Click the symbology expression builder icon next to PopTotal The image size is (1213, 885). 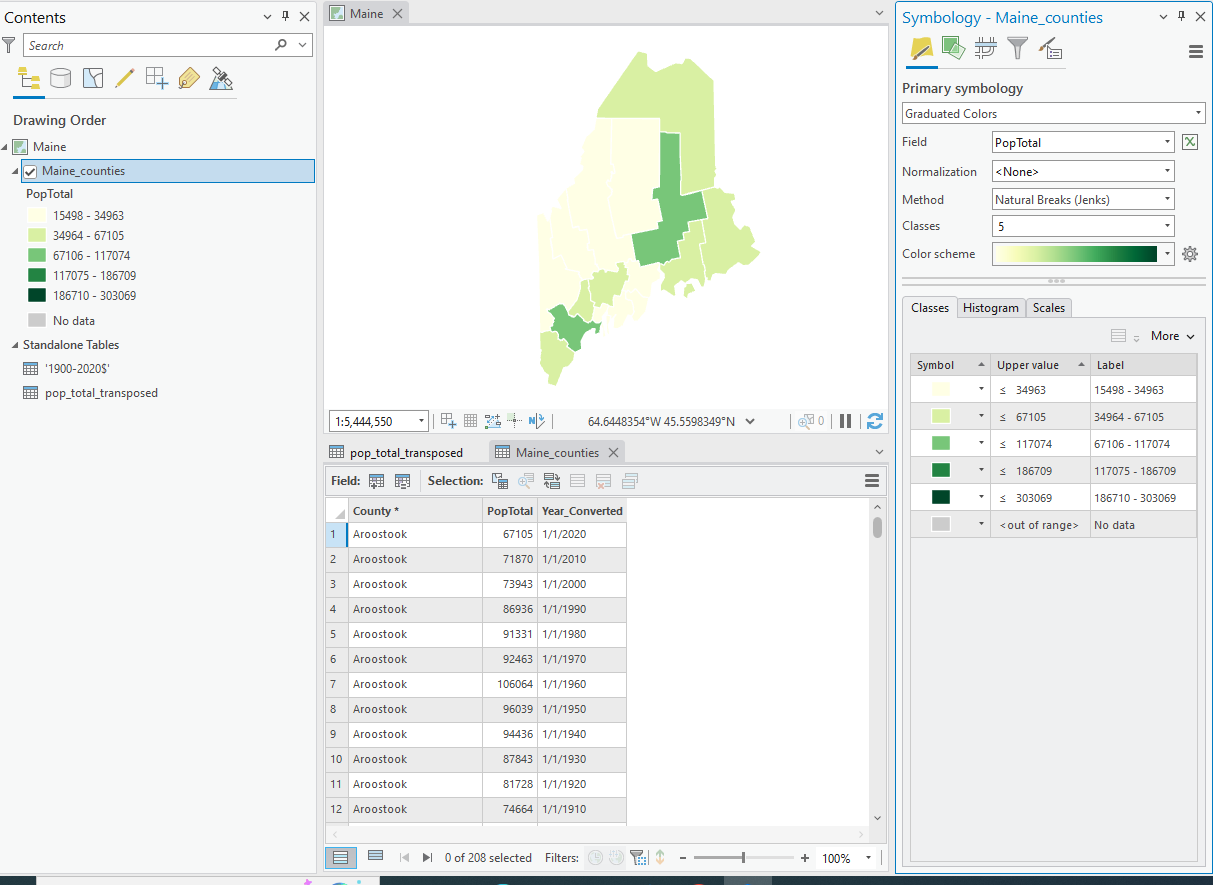pyautogui.click(x=1189, y=142)
